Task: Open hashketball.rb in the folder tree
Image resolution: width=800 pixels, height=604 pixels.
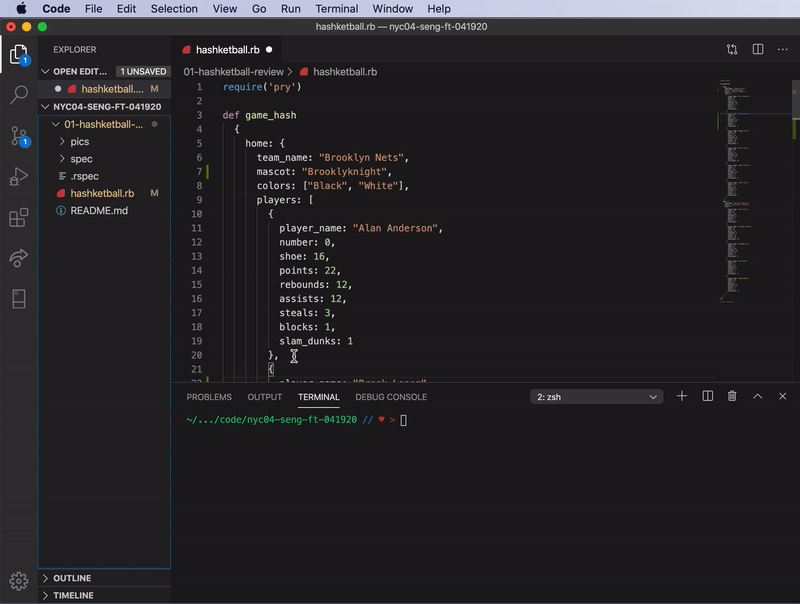Action: click(104, 193)
